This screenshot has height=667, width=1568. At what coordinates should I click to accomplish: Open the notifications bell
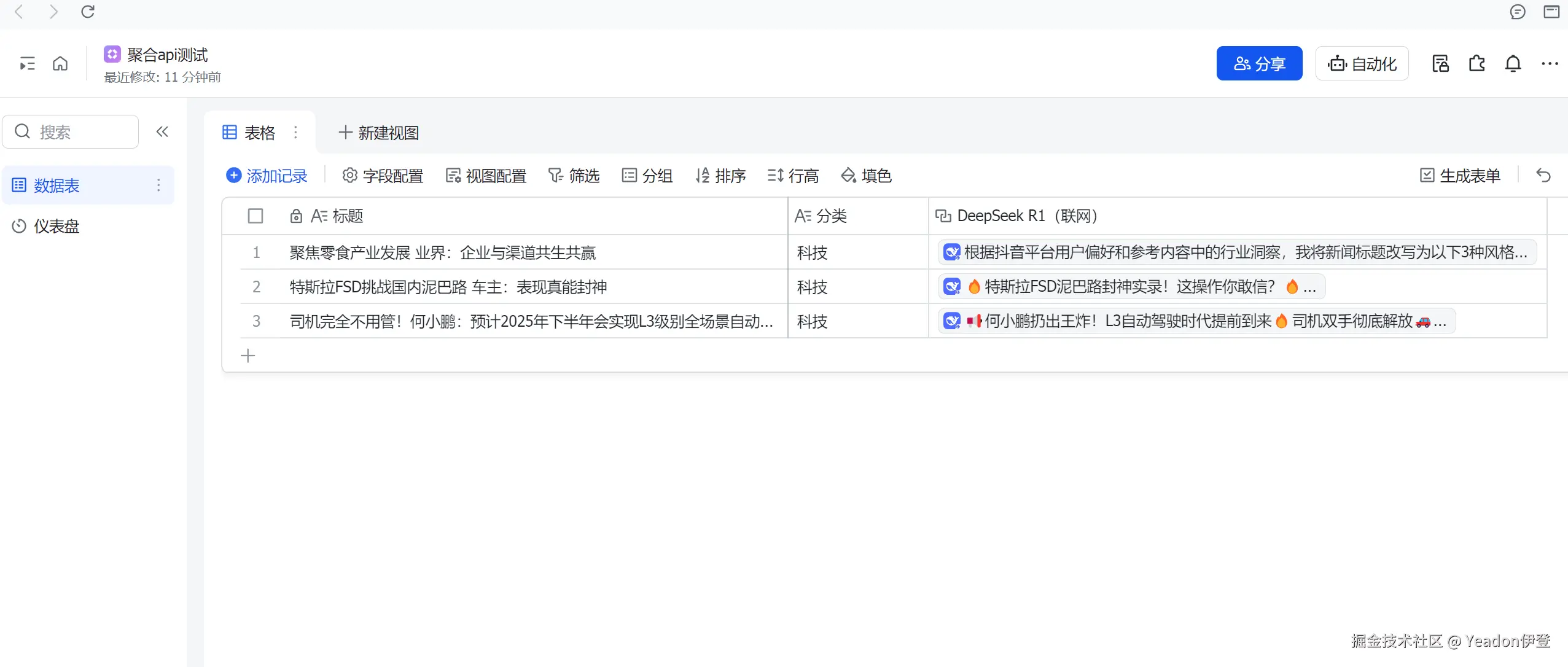(x=1513, y=63)
